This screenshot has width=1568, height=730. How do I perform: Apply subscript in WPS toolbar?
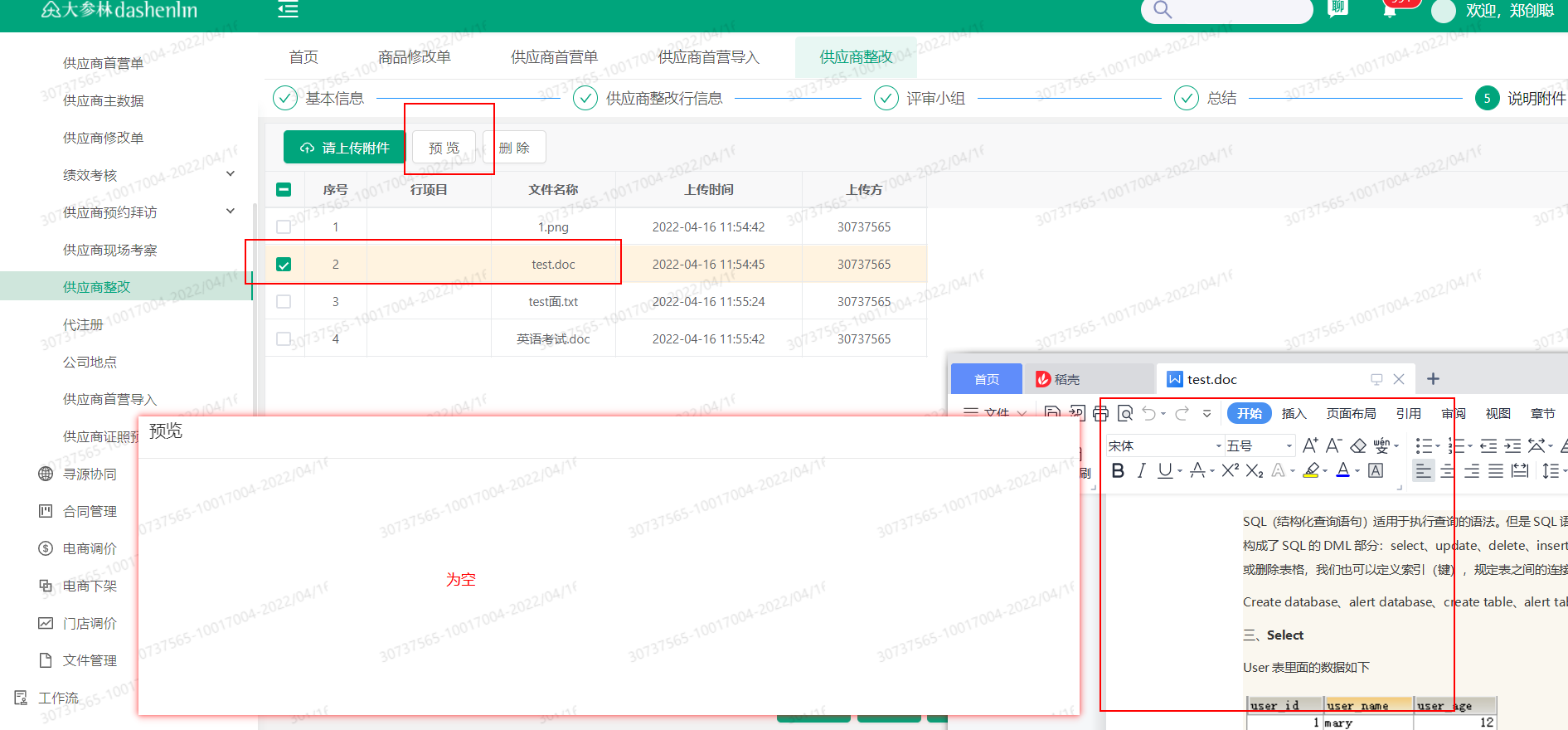[x=1255, y=470]
